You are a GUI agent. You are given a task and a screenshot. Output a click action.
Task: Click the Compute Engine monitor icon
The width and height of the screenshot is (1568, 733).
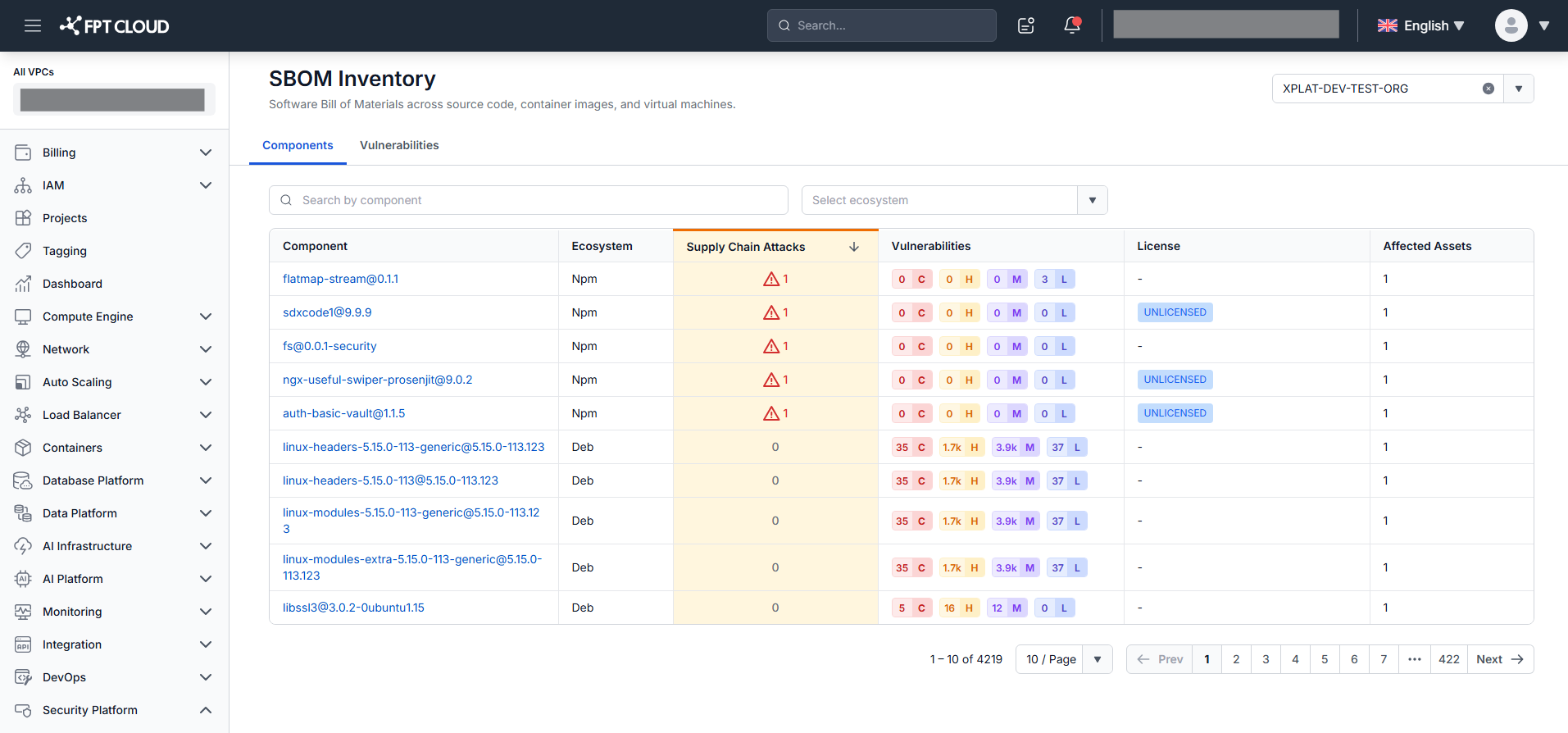(x=23, y=316)
